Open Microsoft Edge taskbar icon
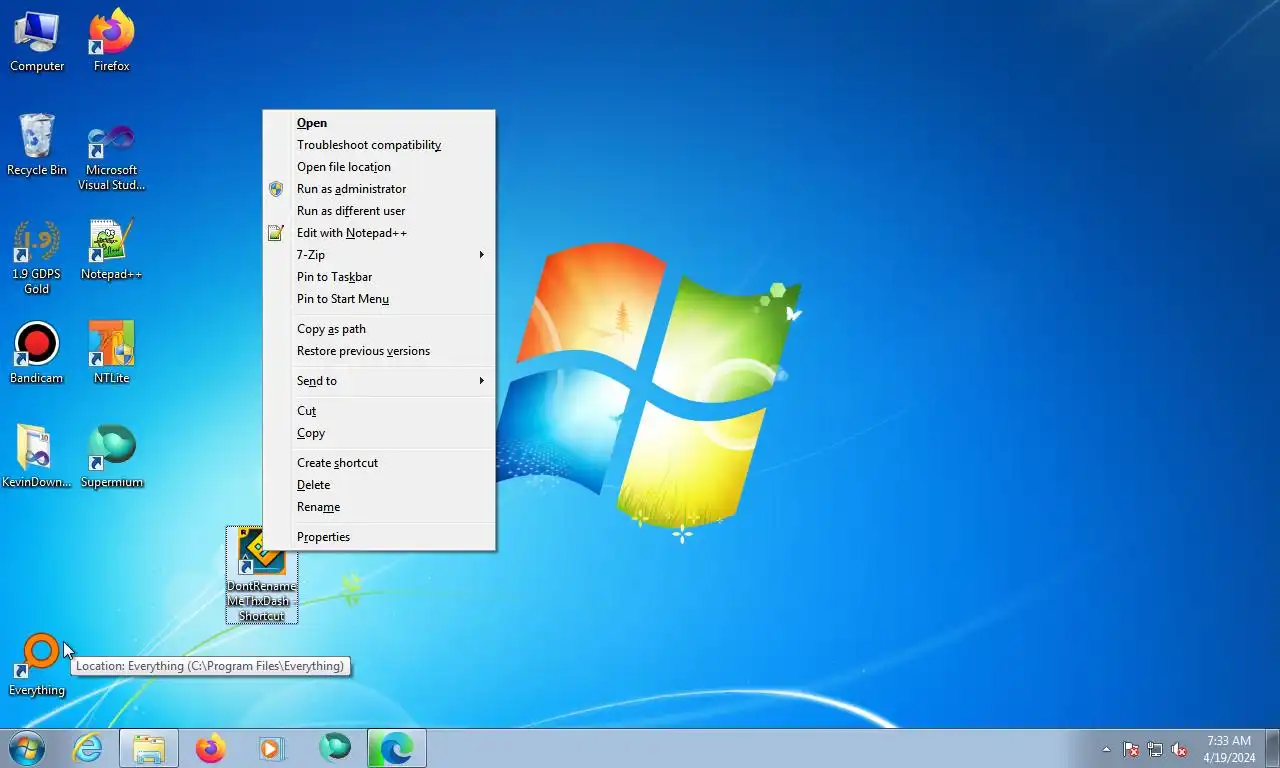 click(x=396, y=748)
